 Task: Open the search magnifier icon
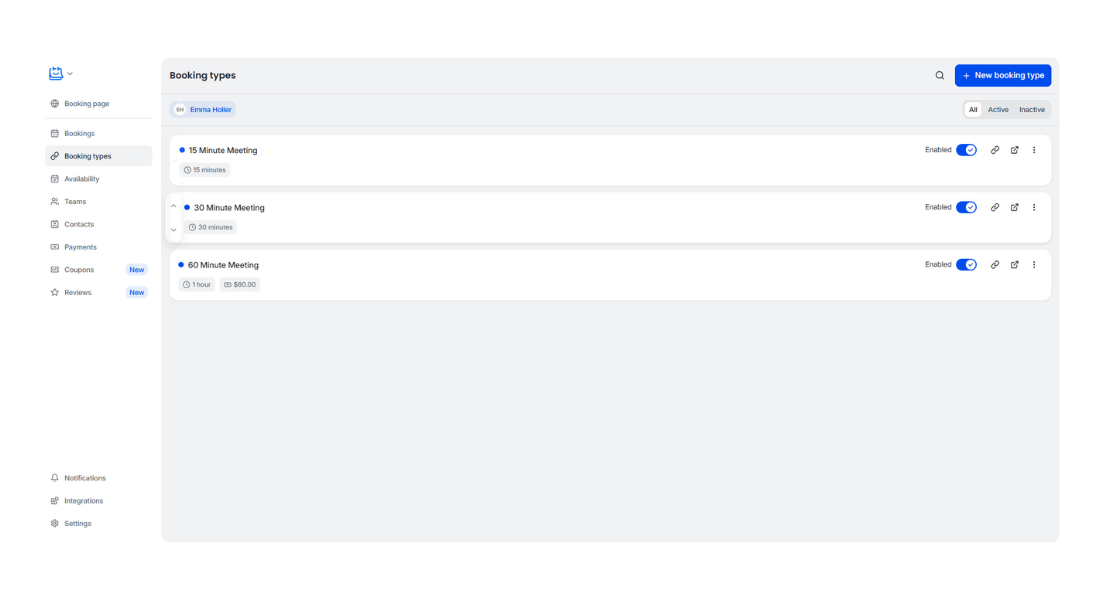point(939,74)
